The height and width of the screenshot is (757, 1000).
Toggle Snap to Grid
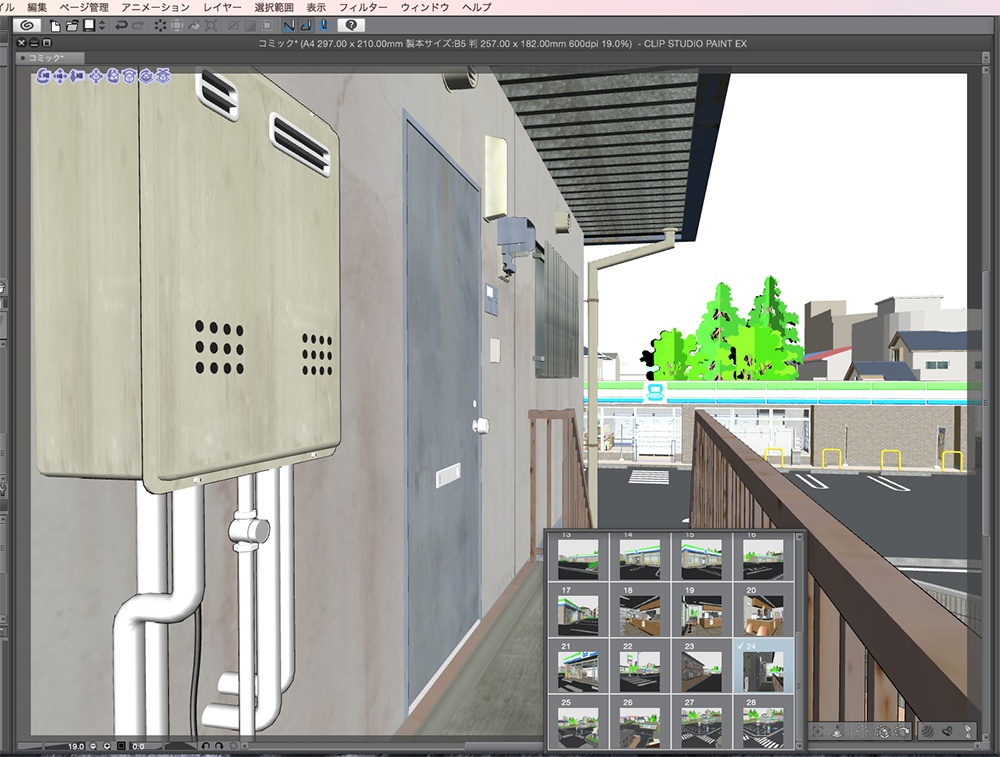(x=323, y=26)
